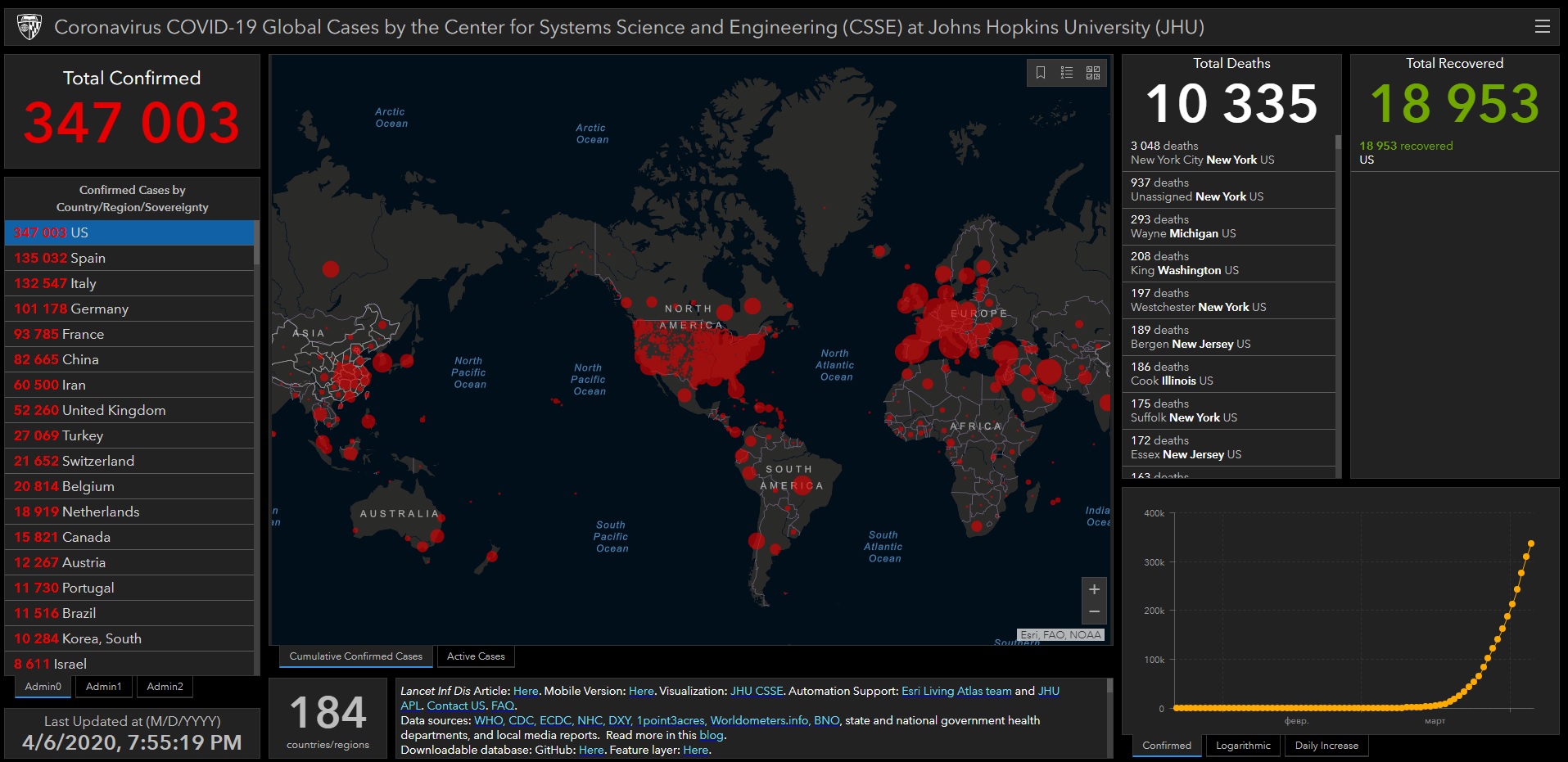The width and height of the screenshot is (1568, 762).
Task: Zoom in the map with plus button
Action: [x=1094, y=589]
